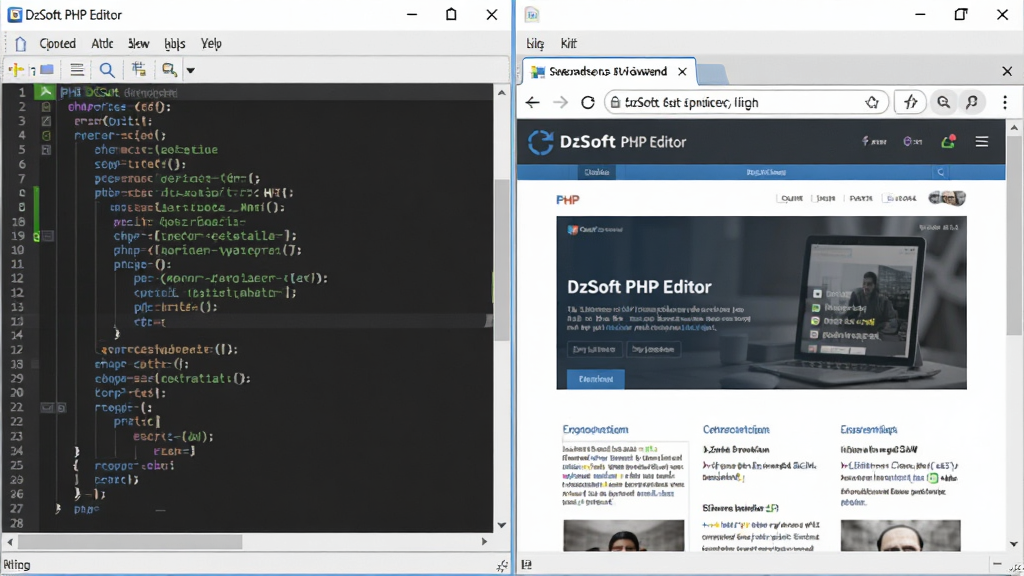Click the gutter marker icon on line 5
The height and width of the screenshot is (576, 1024).
46,150
